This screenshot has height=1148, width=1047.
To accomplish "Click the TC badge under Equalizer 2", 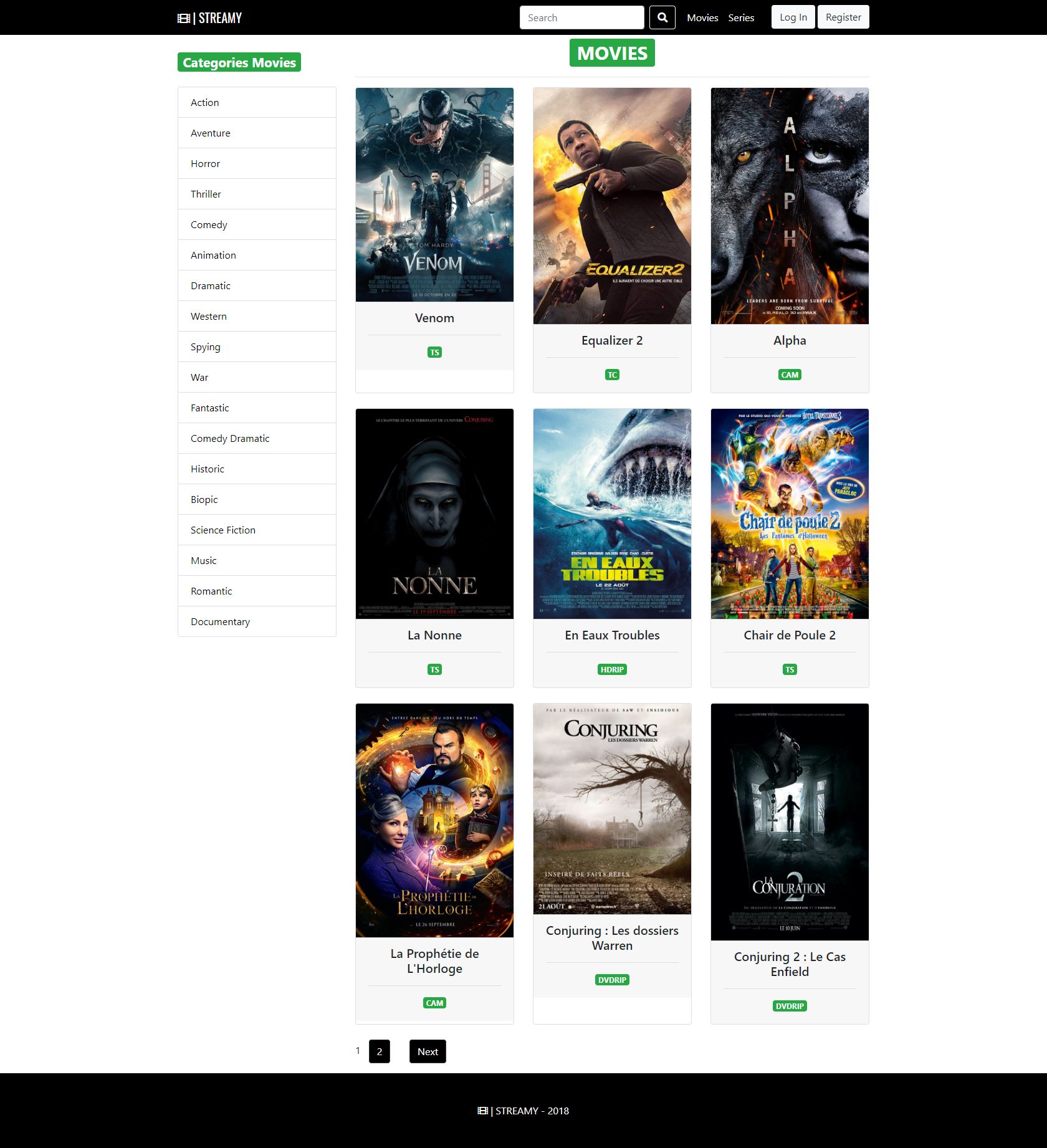I will (612, 375).
